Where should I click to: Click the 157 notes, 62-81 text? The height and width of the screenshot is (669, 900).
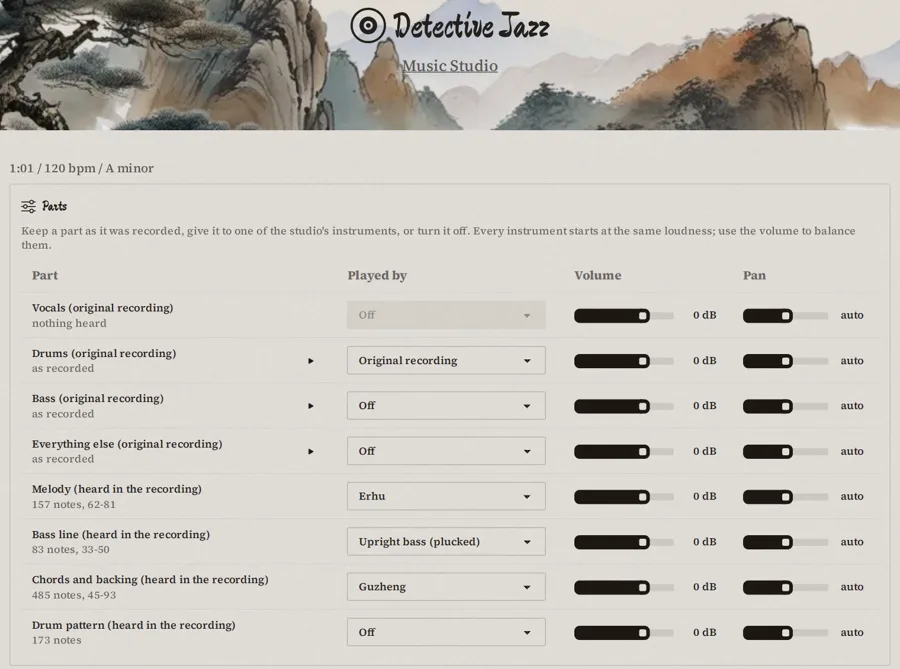(x=73, y=505)
